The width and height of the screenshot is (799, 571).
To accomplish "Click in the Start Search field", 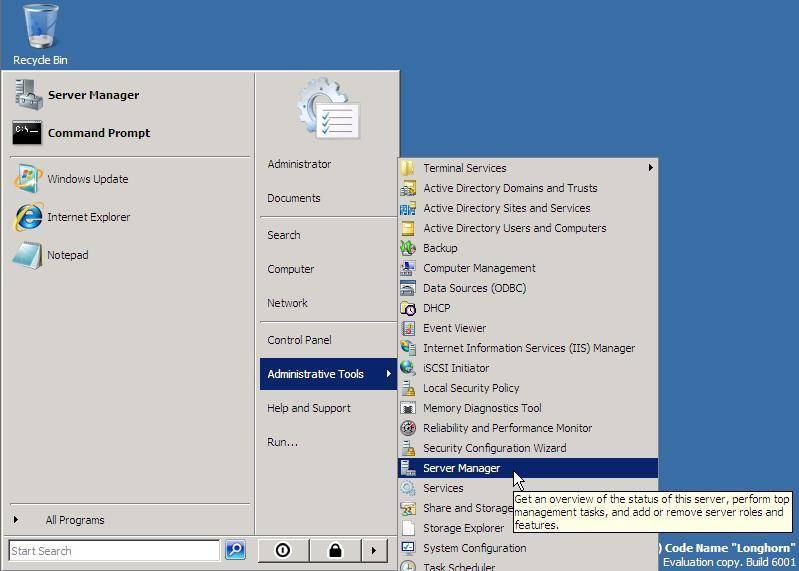I will click(114, 551).
